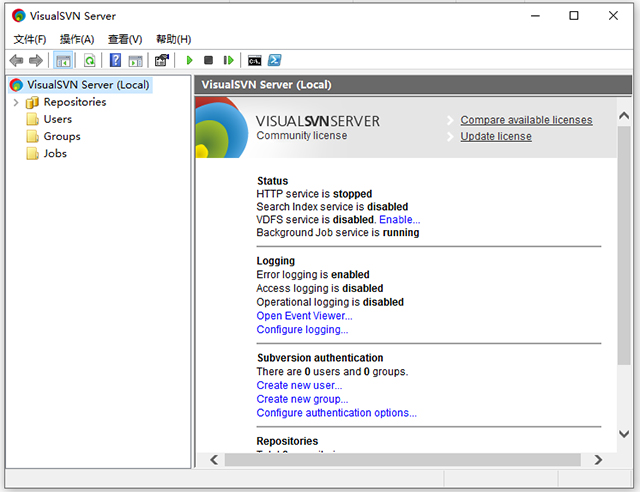Start the server with green play icon
The width and height of the screenshot is (640, 492).
[189, 61]
